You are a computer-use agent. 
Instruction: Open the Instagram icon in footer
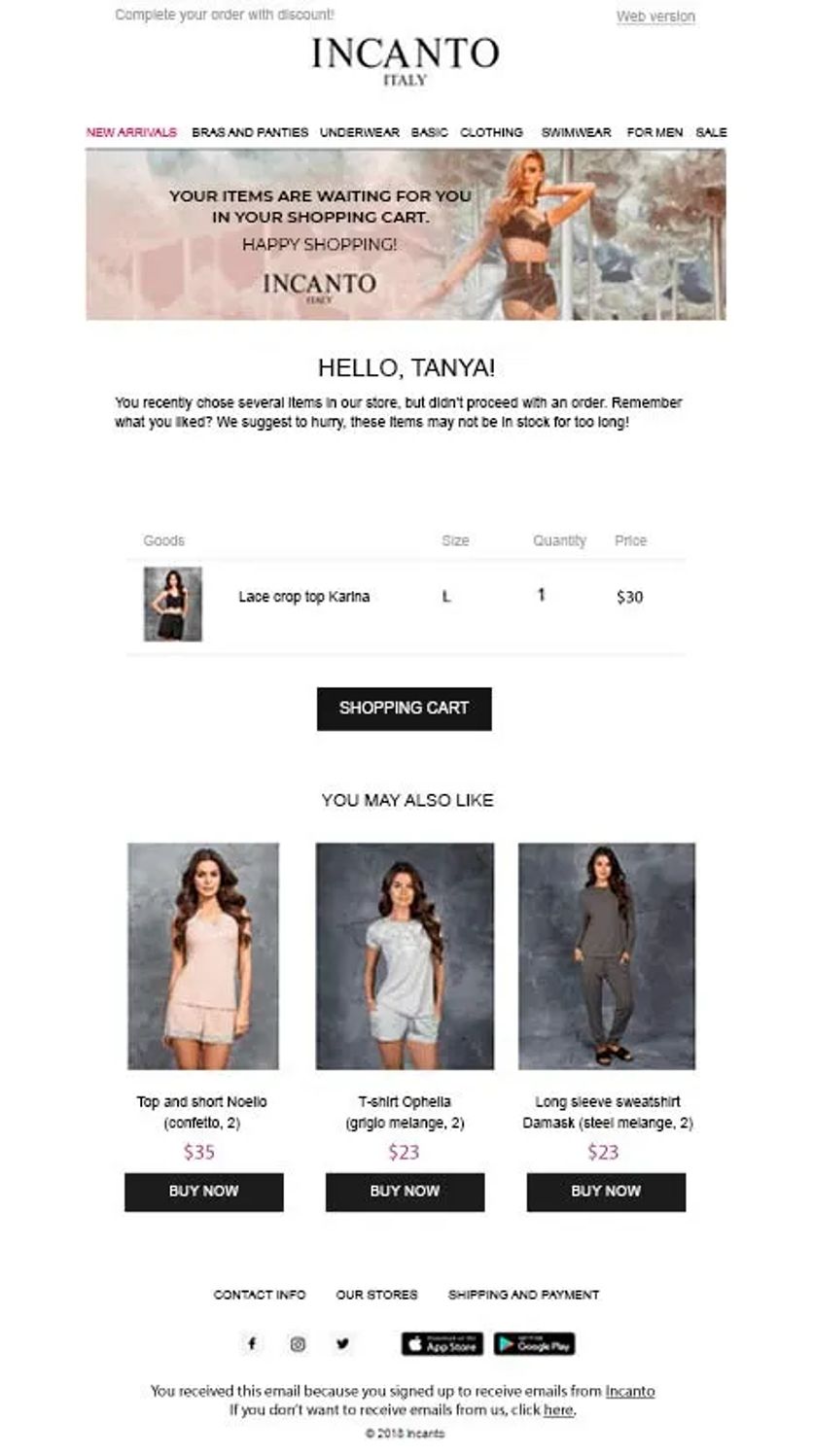[298, 1343]
